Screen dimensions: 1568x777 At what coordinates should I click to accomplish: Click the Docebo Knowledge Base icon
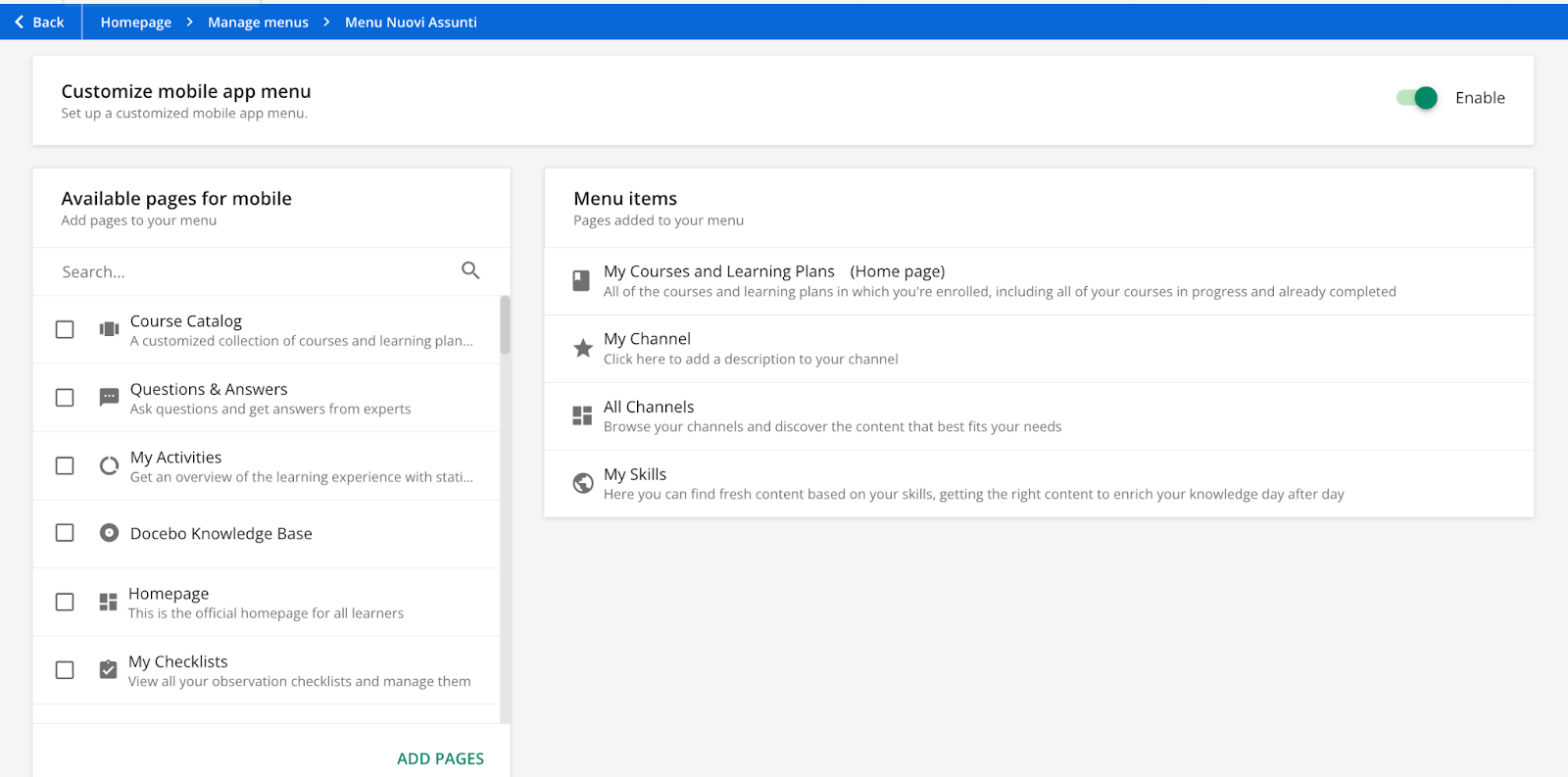[x=109, y=533]
